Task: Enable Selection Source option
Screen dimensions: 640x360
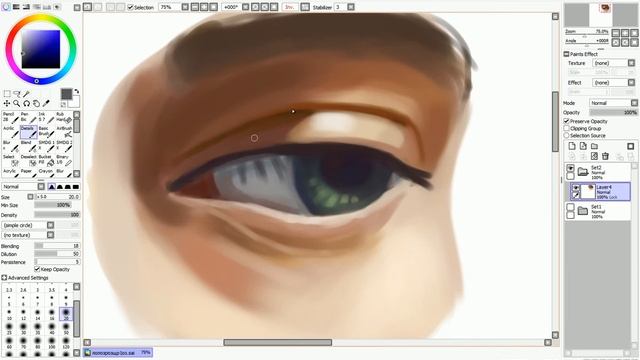Action: (x=567, y=135)
